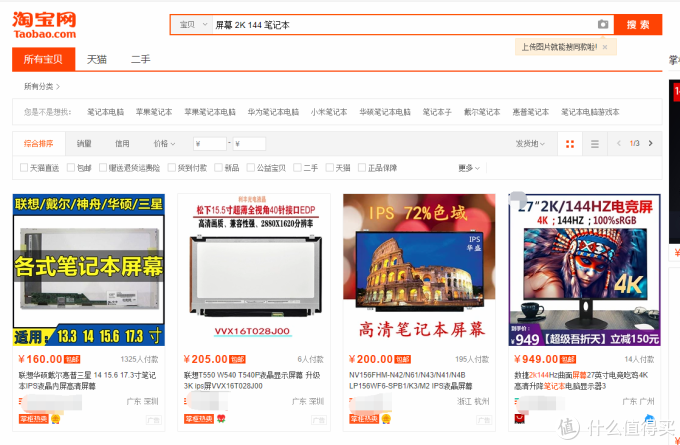Viewport: 680px width, 445px height.
Task: Go to previous results page arrow
Action: tap(618, 143)
